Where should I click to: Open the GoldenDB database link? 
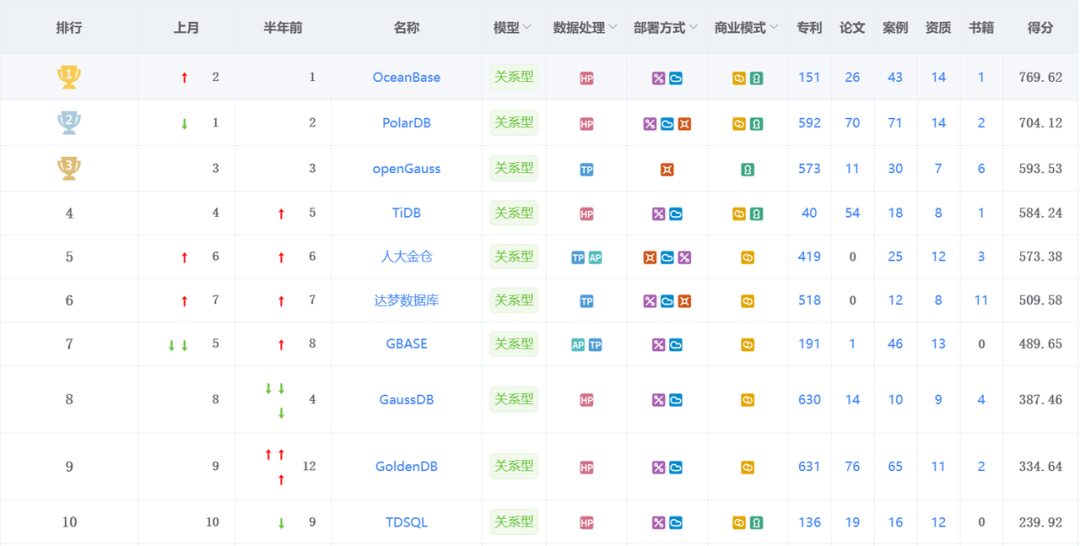click(406, 466)
